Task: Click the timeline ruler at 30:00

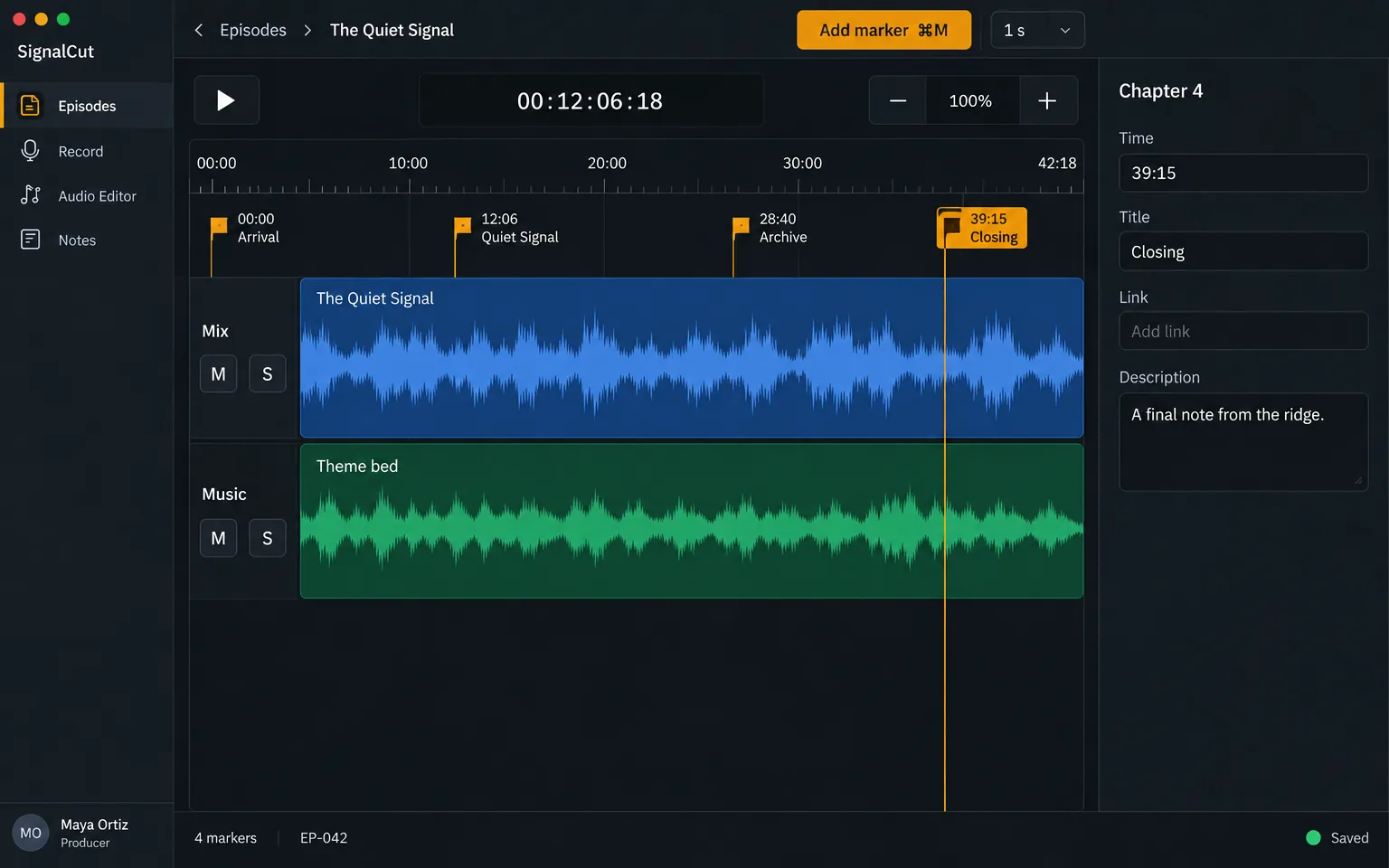Action: 802,164
